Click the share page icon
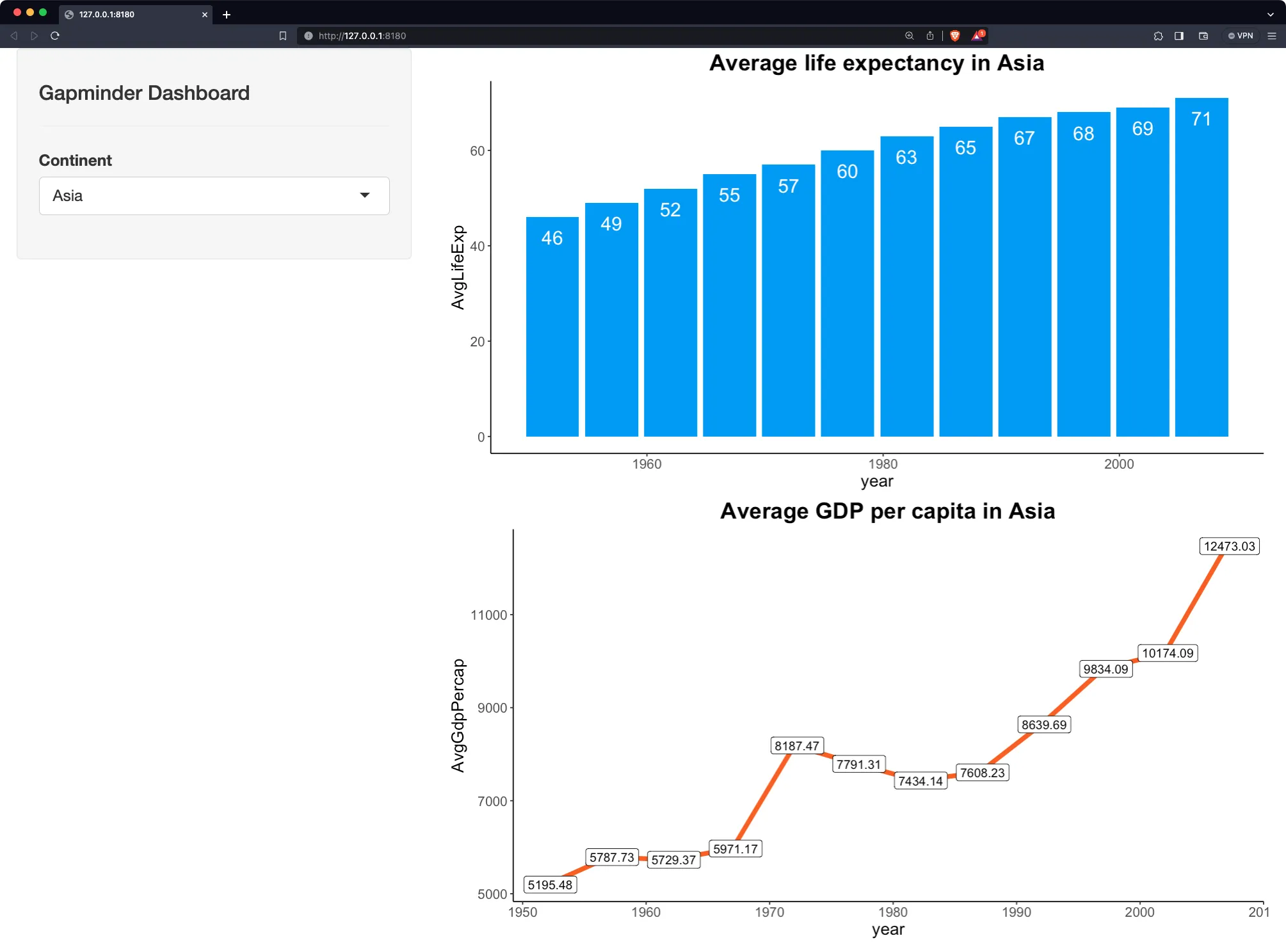This screenshot has height=952, width=1286. 930,36
